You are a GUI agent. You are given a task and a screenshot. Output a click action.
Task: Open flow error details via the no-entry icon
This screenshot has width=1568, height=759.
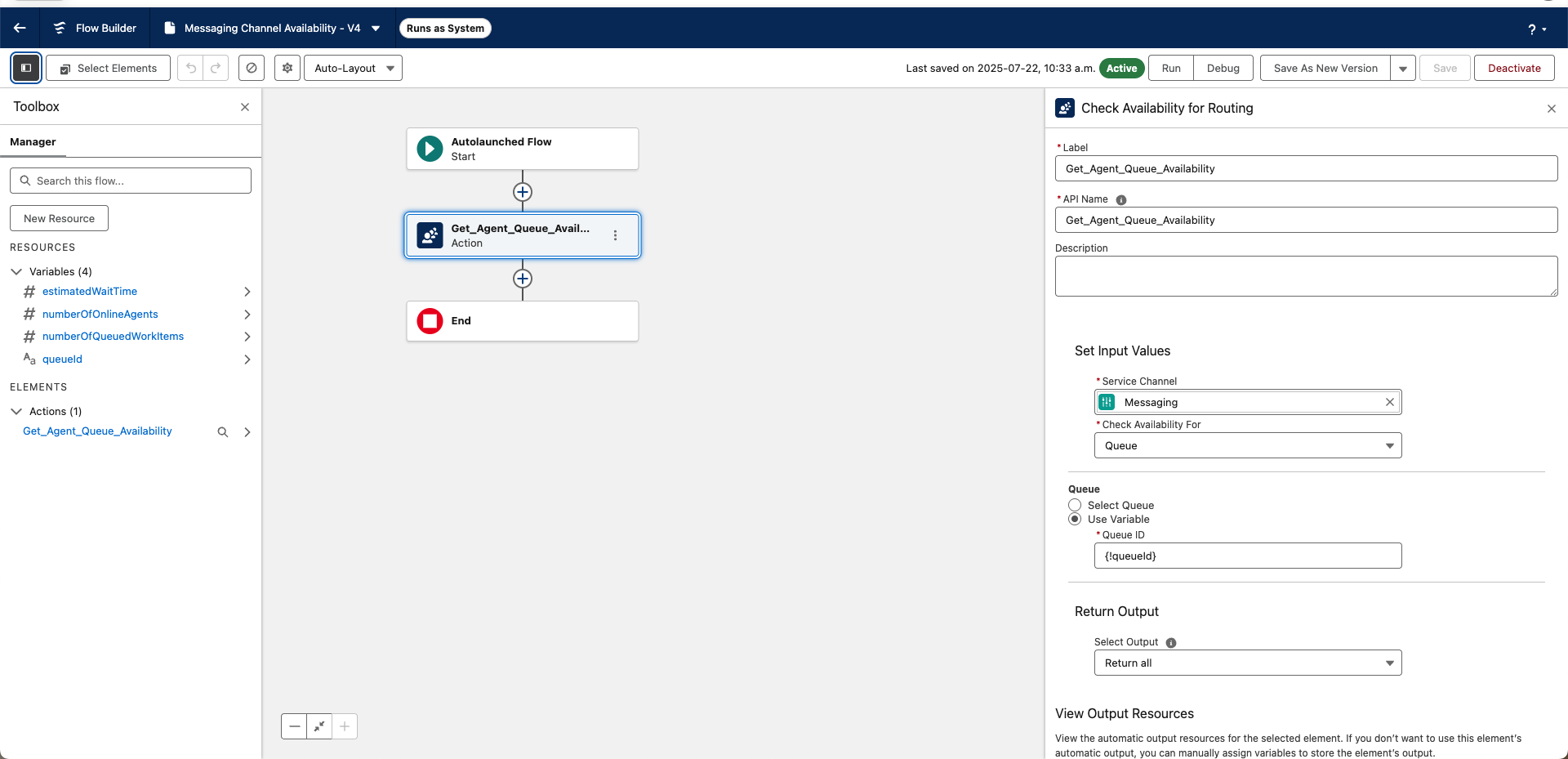[251, 68]
